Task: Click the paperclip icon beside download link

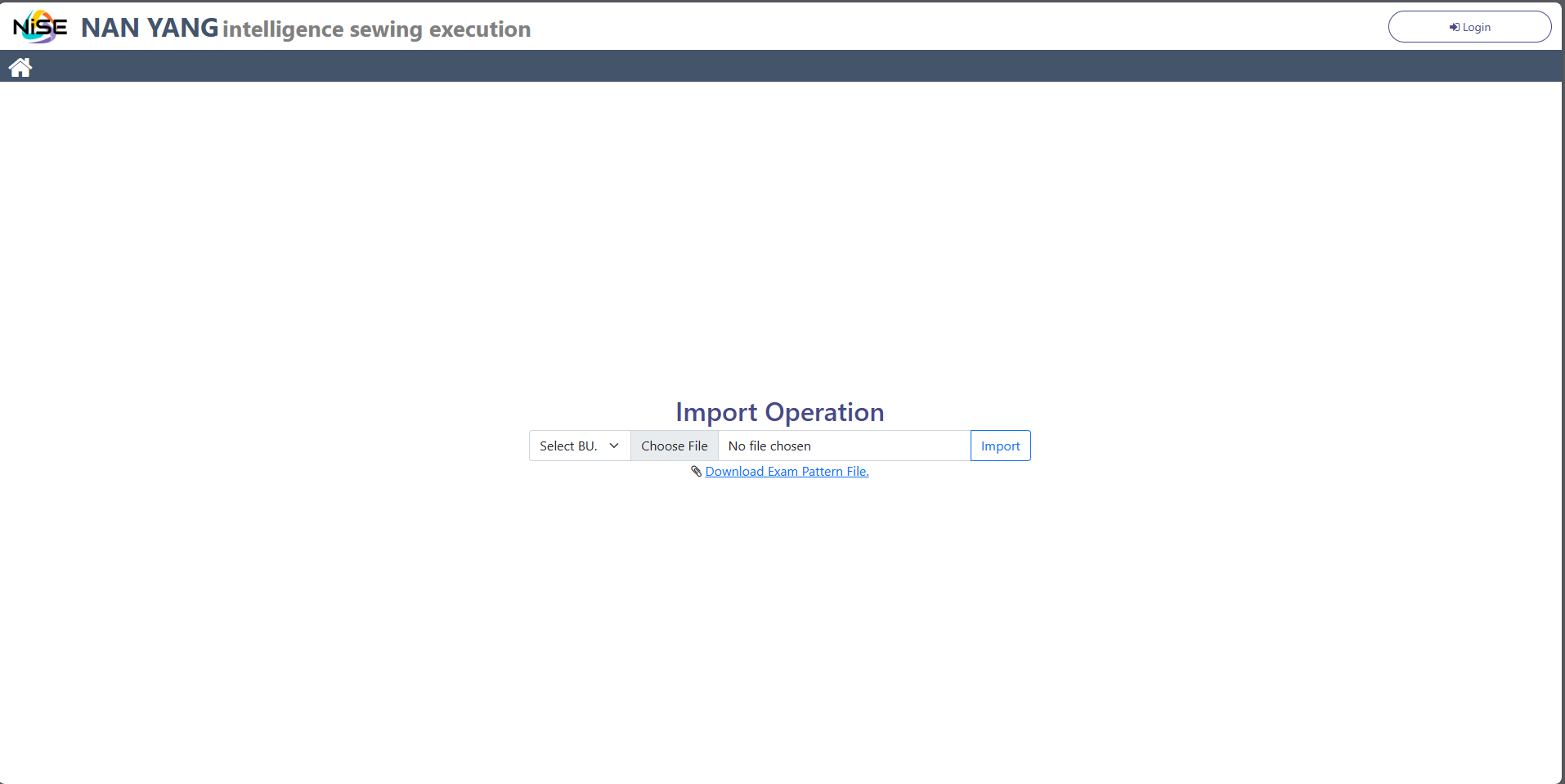Action: point(696,472)
